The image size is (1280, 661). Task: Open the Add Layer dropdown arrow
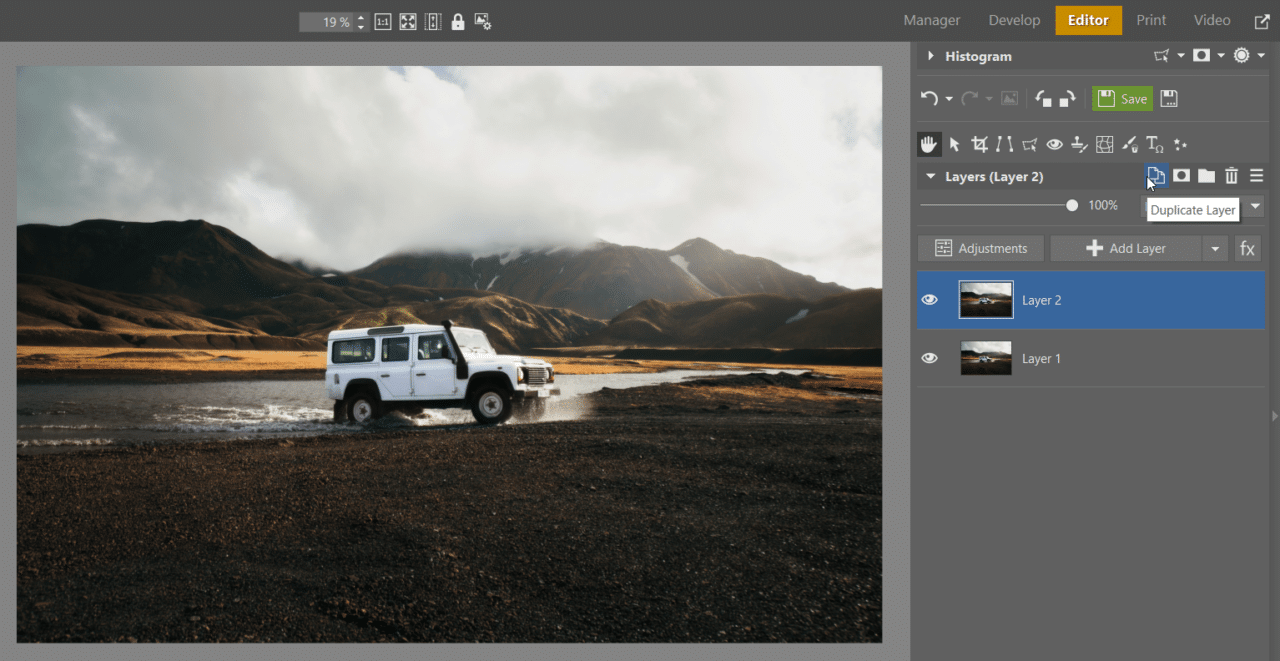coord(1215,248)
